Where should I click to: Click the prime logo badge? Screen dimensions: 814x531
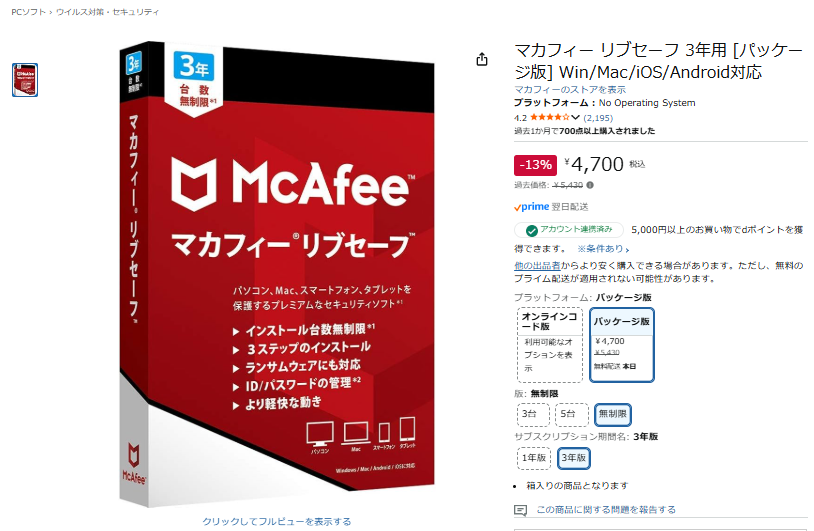531,207
